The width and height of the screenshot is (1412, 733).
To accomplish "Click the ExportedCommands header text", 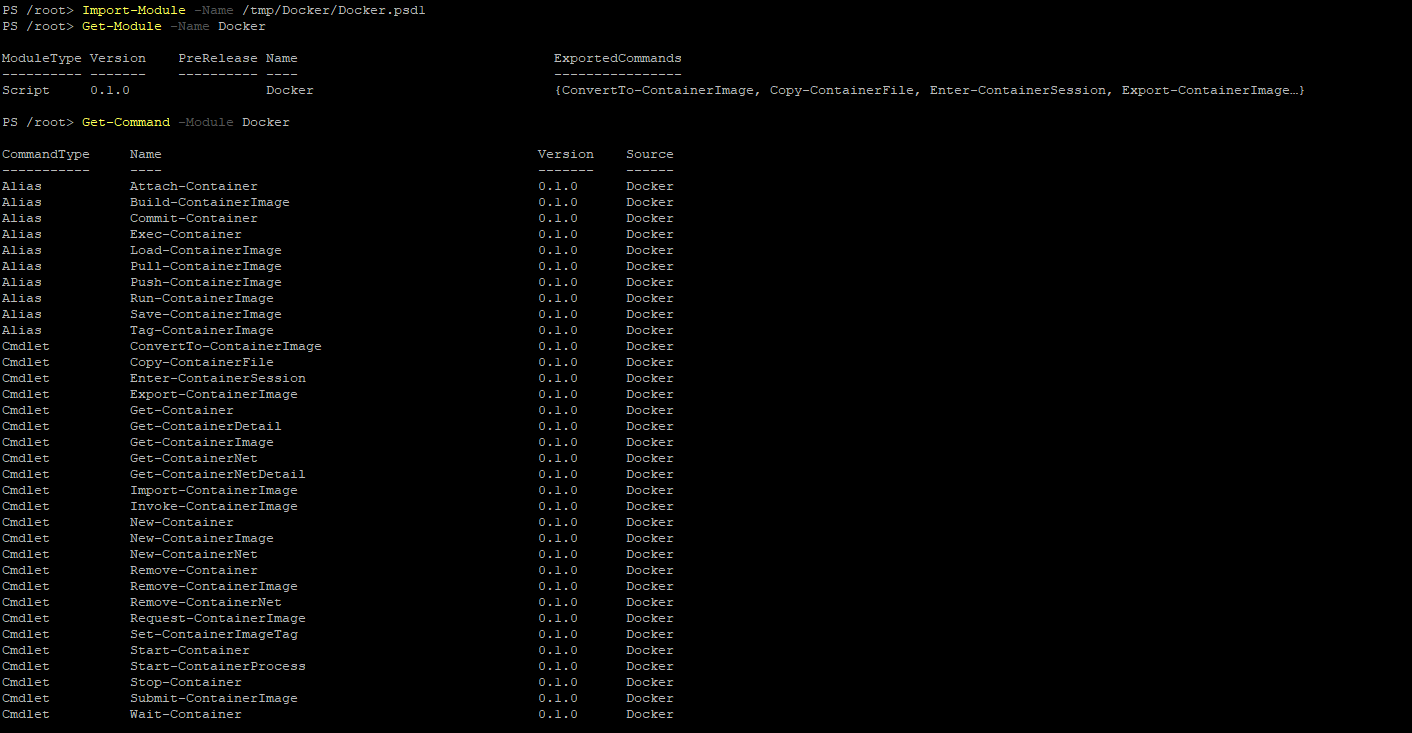I will point(616,57).
